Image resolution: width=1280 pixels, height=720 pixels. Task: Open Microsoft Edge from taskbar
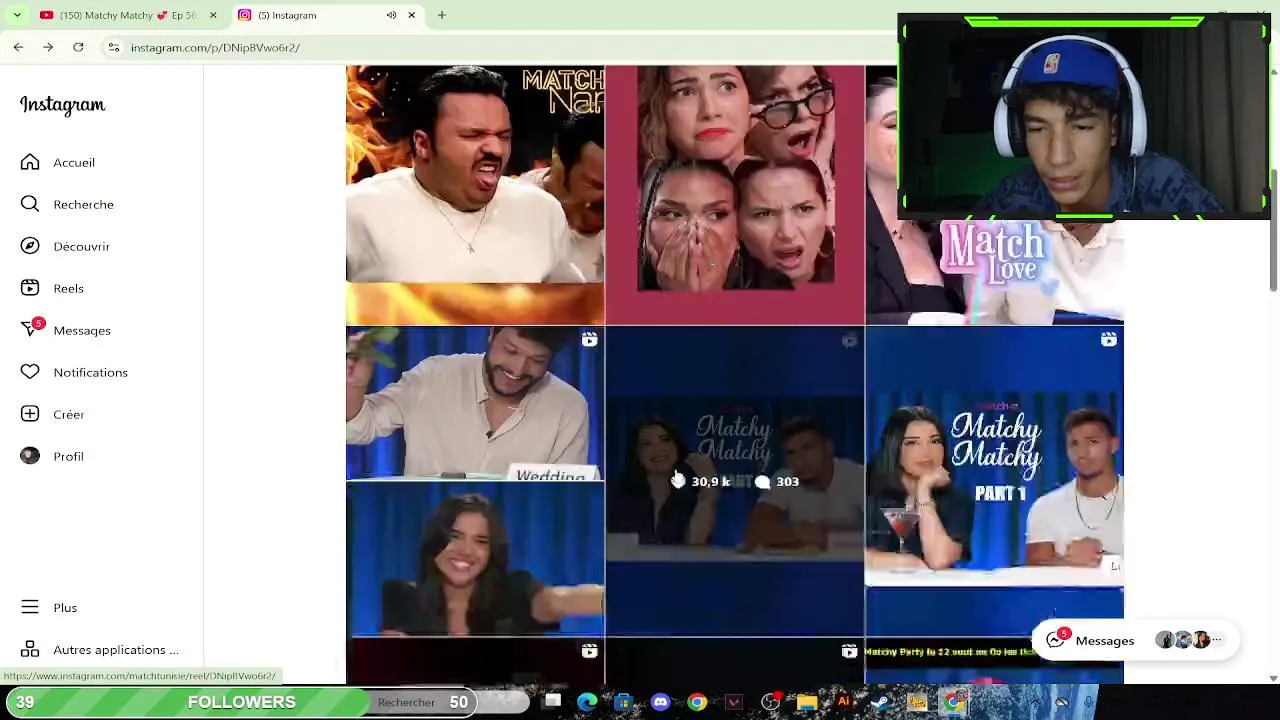point(587,702)
